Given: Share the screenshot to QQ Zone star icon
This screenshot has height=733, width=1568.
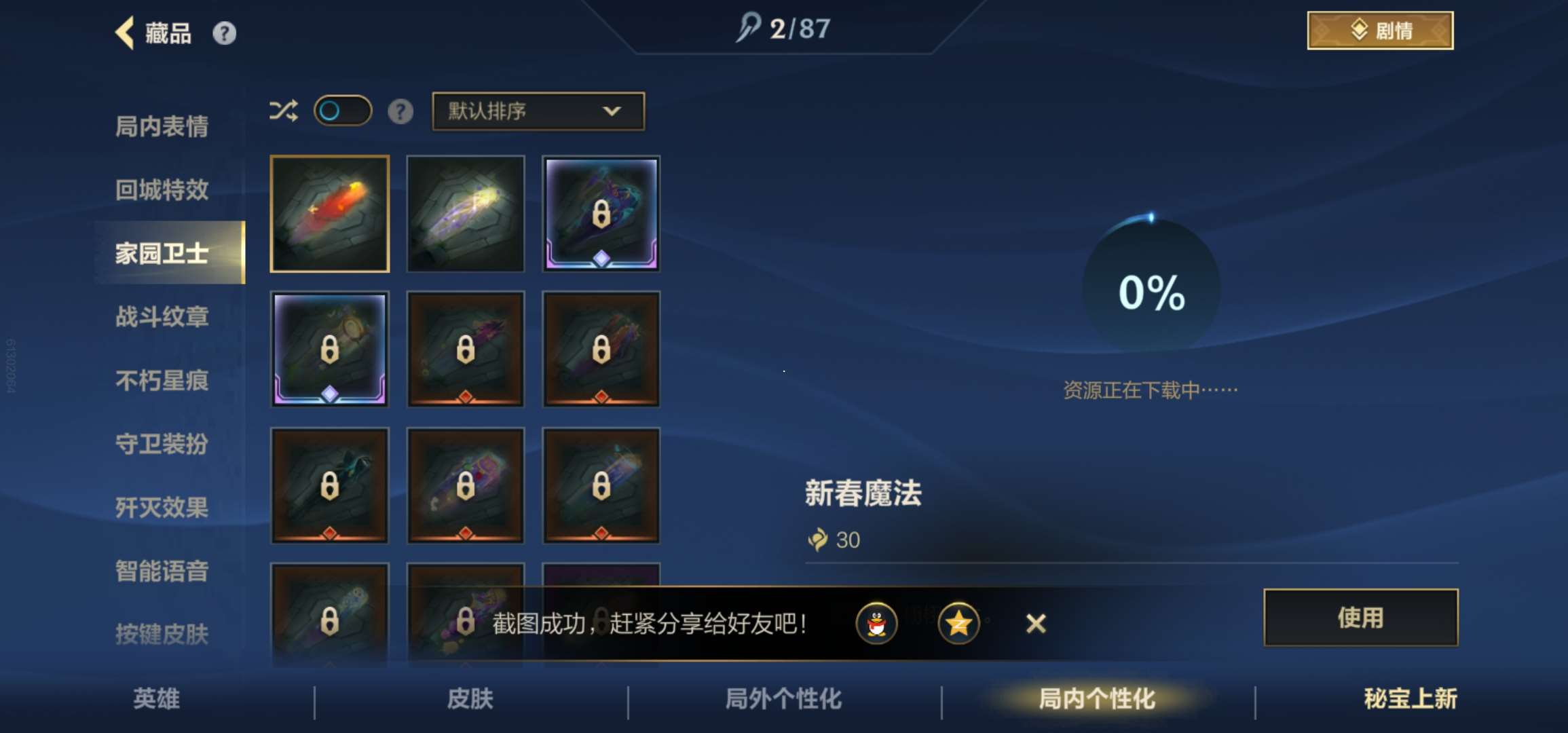Looking at the screenshot, I should [x=958, y=623].
